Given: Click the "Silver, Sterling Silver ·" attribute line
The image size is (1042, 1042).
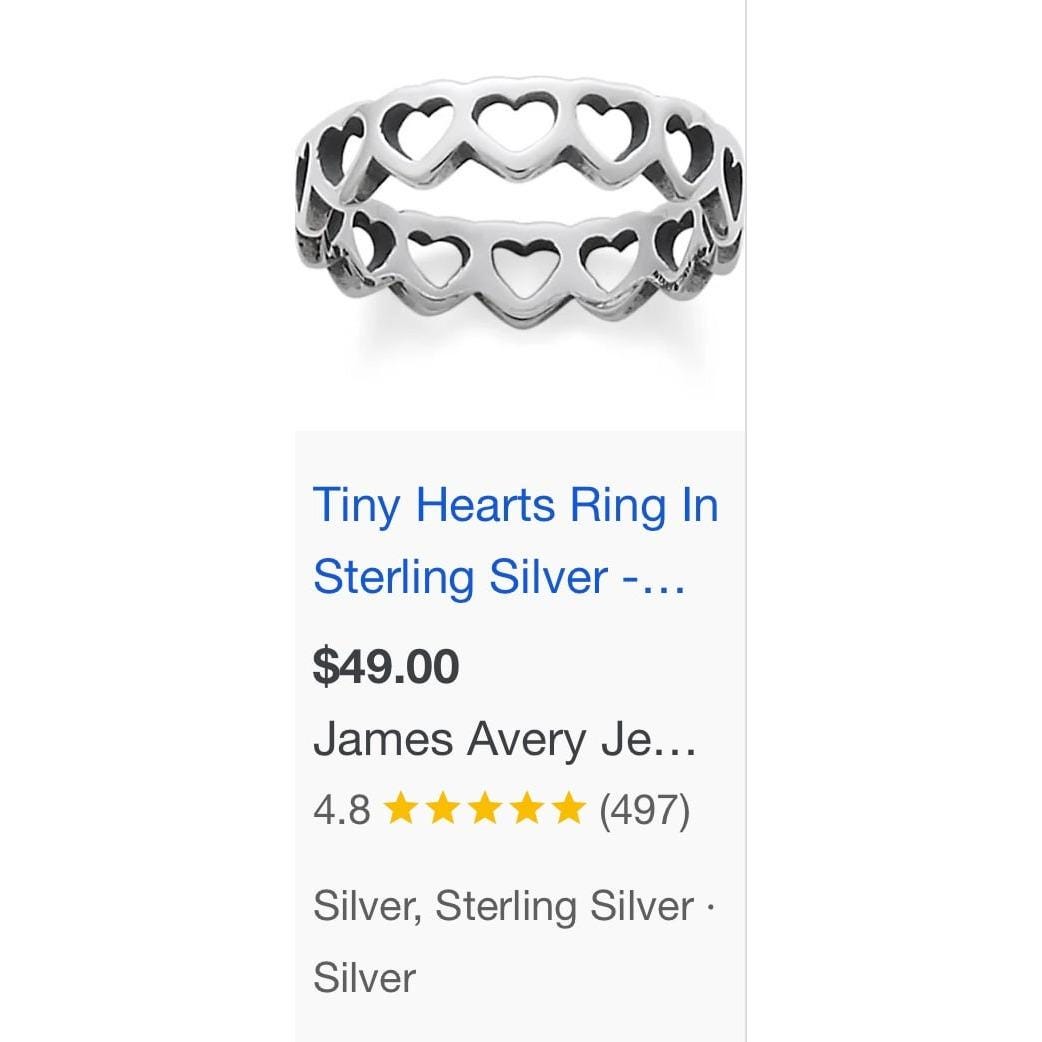Looking at the screenshot, I should (514, 906).
